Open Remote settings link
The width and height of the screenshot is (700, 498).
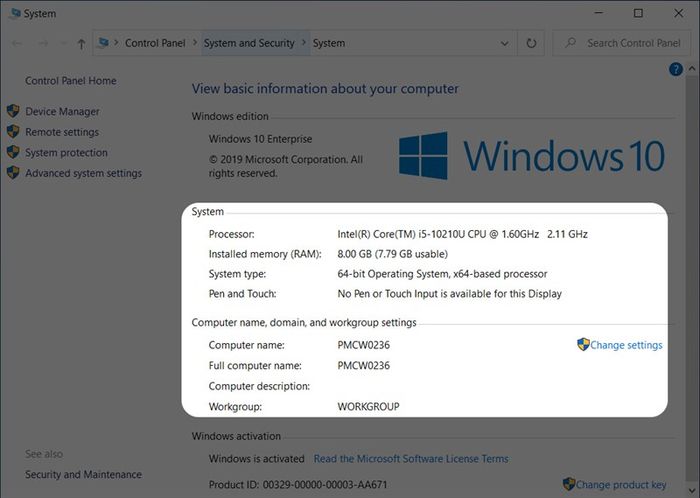tap(62, 132)
